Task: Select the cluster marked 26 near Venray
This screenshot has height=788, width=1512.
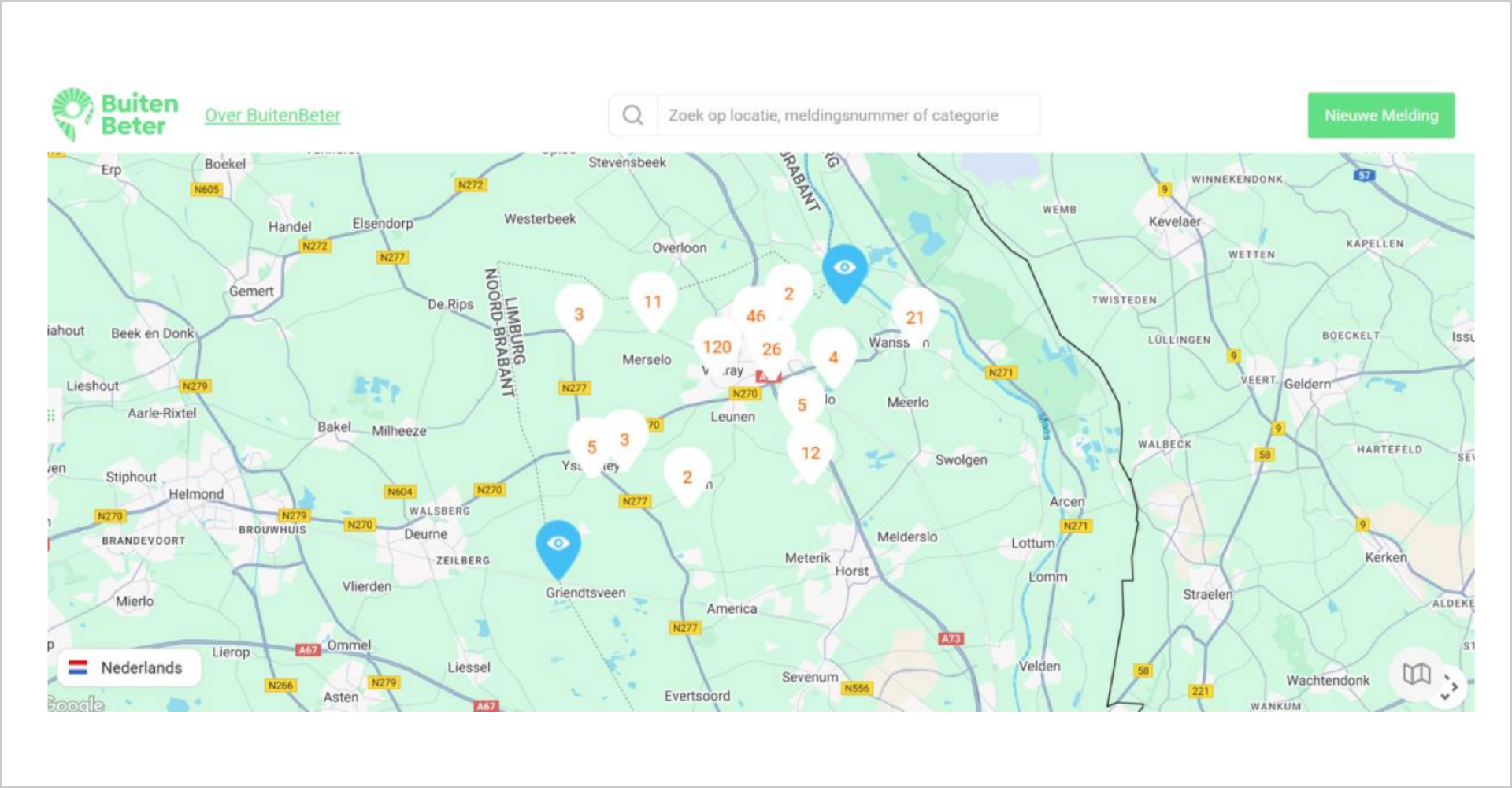Action: coord(772,348)
